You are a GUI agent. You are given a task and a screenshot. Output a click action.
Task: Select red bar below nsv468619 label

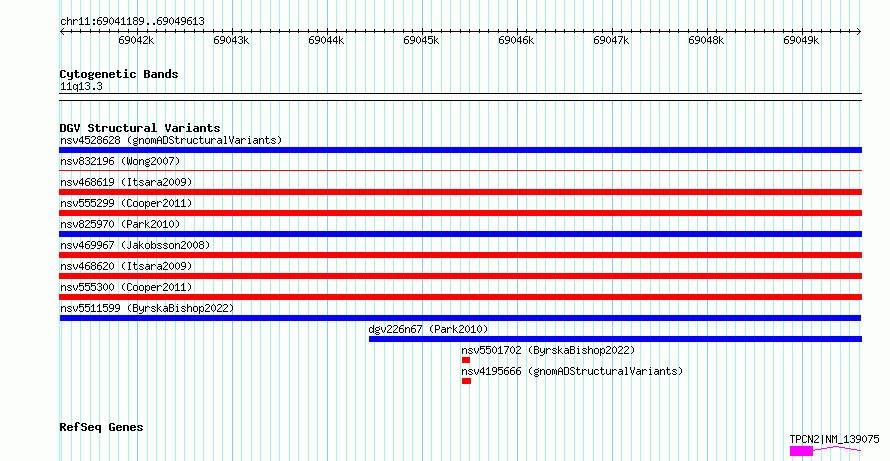pos(460,192)
